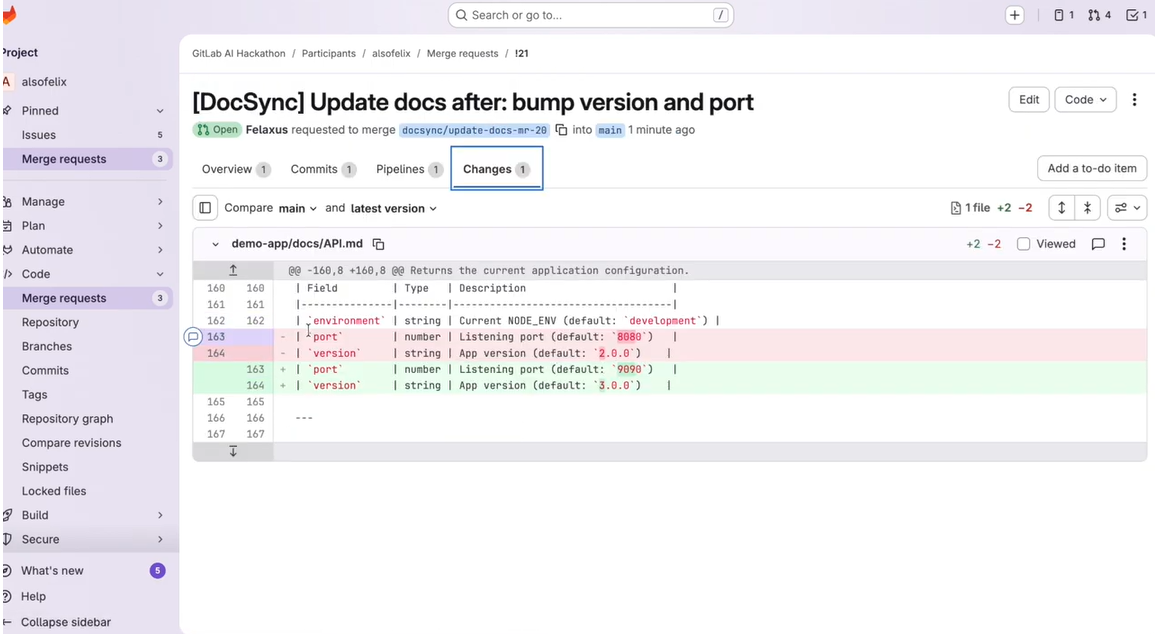1155x634 pixels.
Task: Focus the Search or go to field
Action: [x=591, y=15]
